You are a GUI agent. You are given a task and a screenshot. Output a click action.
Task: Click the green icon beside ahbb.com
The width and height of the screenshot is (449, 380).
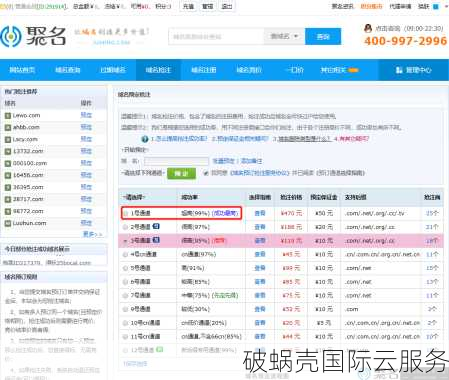[x=8, y=128]
